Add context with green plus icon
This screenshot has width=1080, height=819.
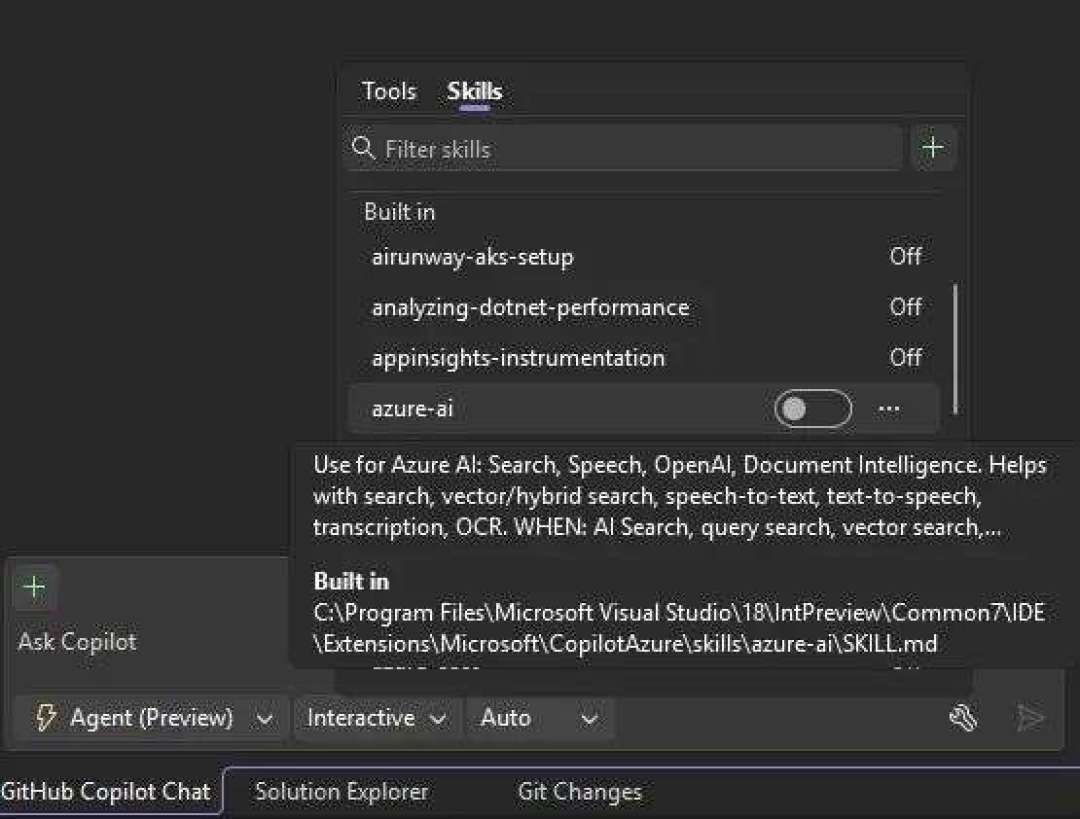coord(34,587)
